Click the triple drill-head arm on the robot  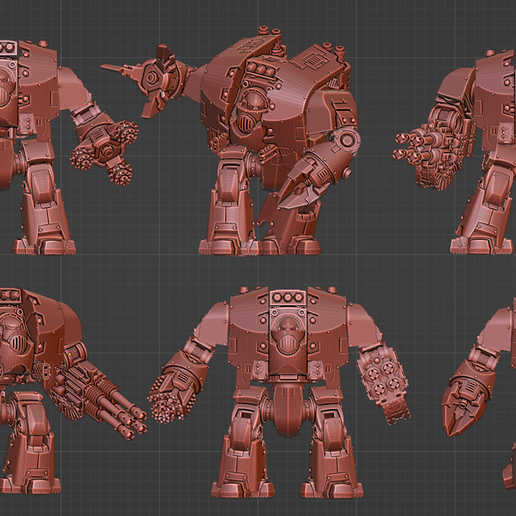105,147
